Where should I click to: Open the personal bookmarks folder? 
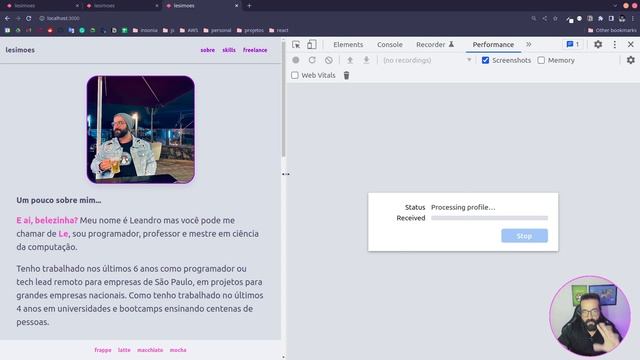[217, 30]
